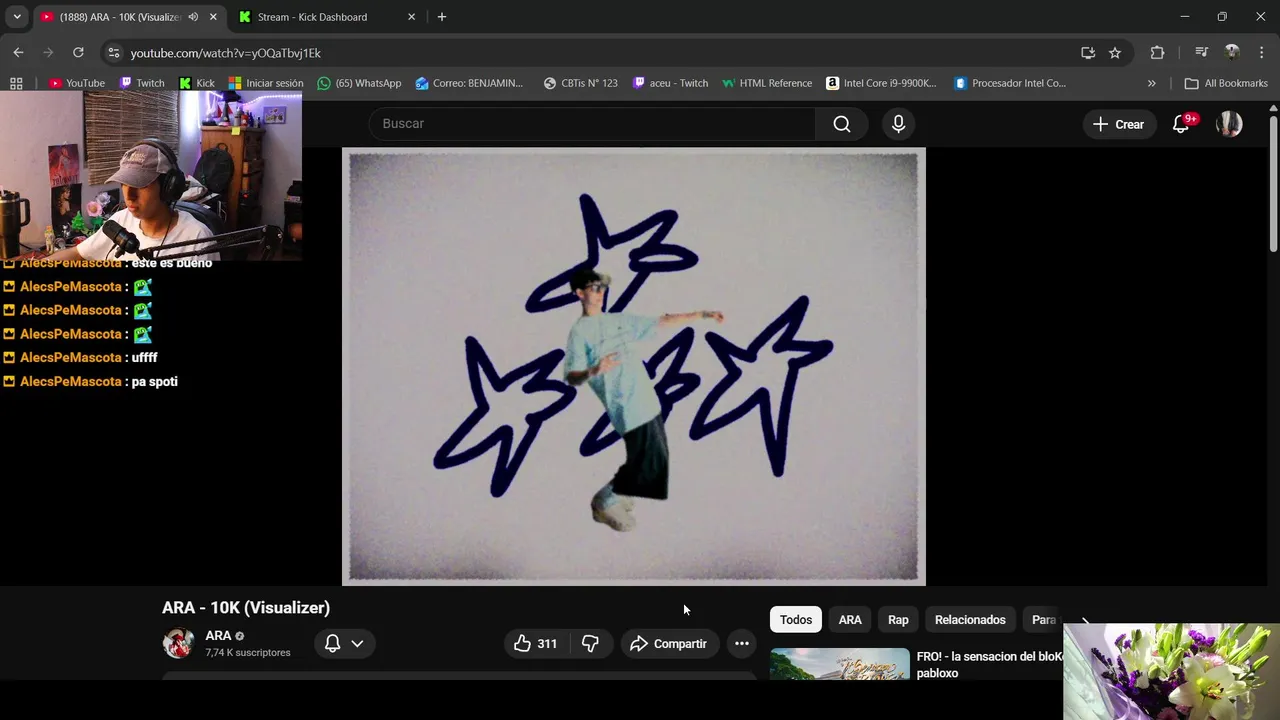Click the 'ARA - 10K (Visualizer)' title text

tap(246, 608)
